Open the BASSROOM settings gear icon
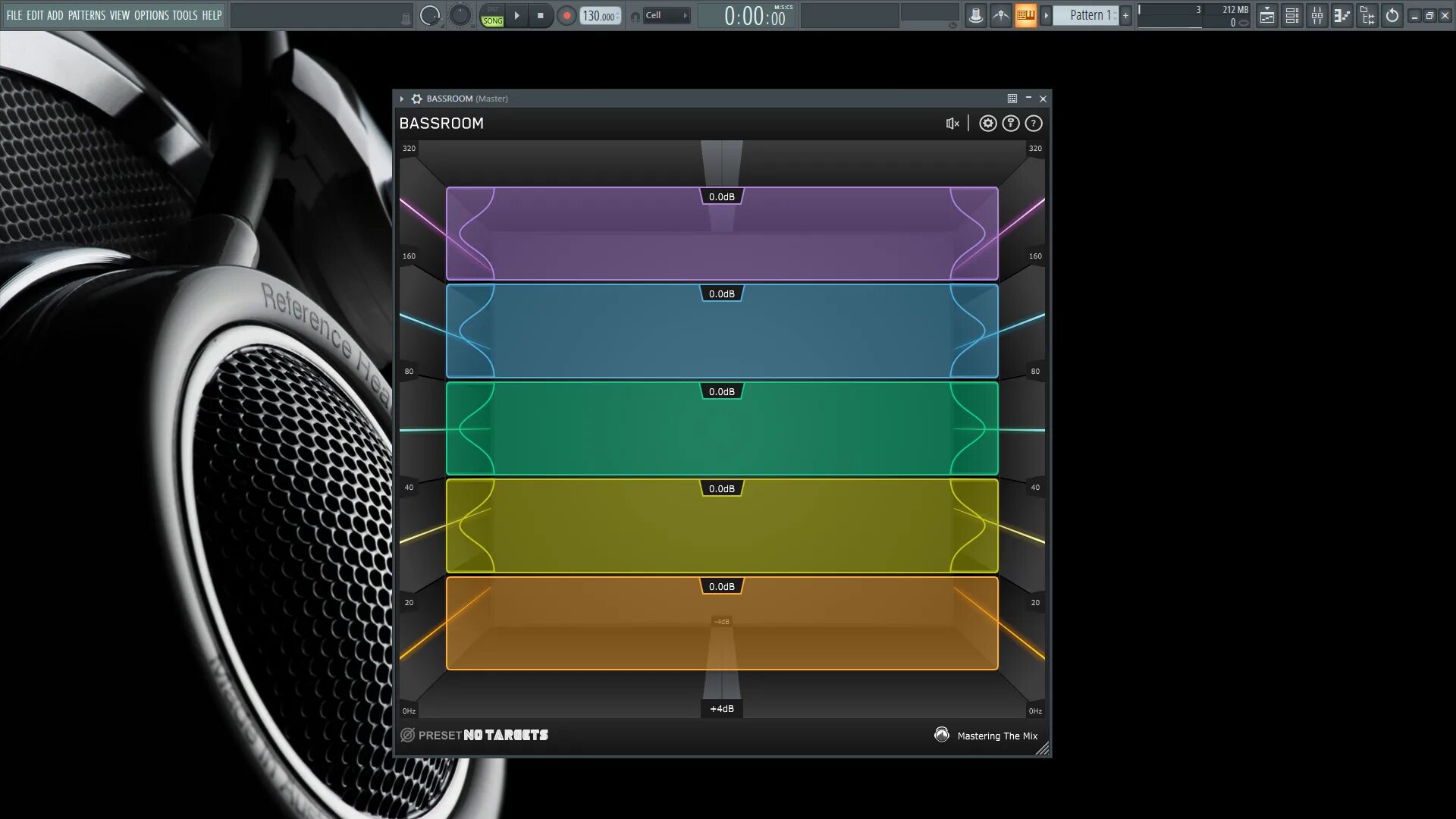The height and width of the screenshot is (819, 1456). tap(987, 123)
